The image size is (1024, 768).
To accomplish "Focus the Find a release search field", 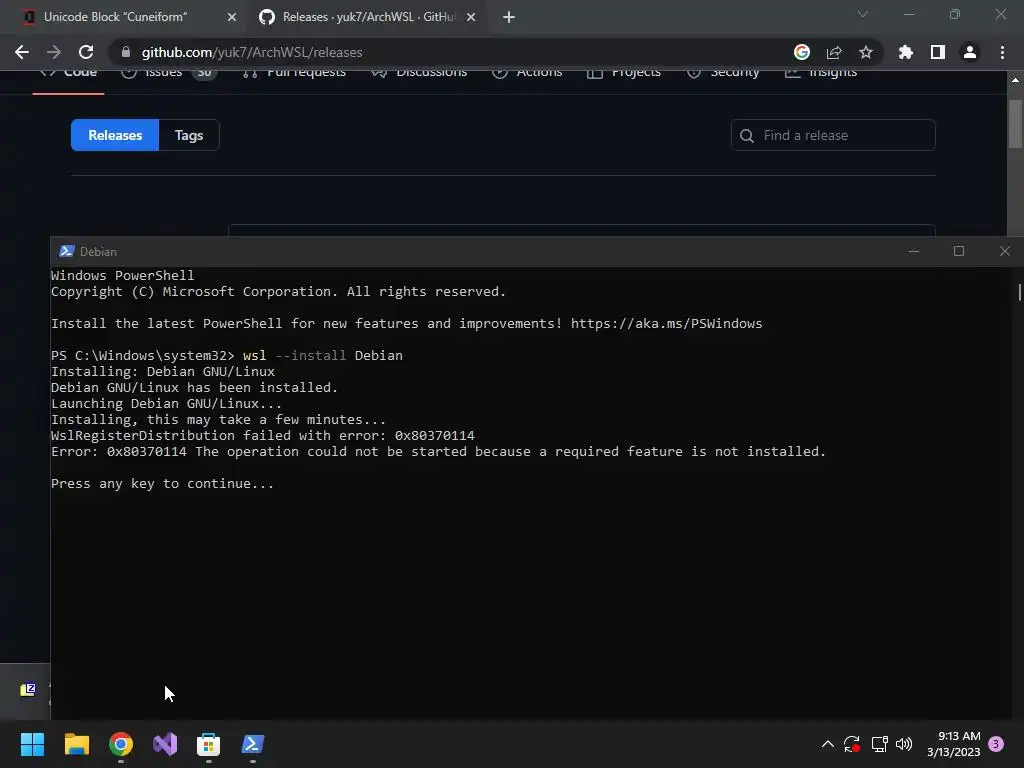I will coord(833,135).
